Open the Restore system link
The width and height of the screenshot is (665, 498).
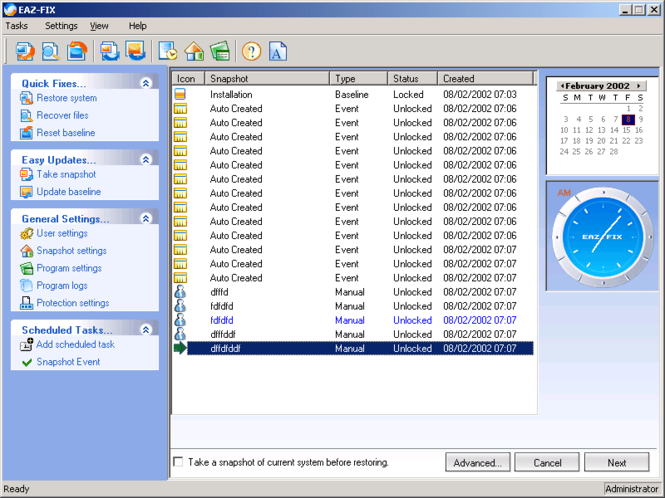[67, 98]
